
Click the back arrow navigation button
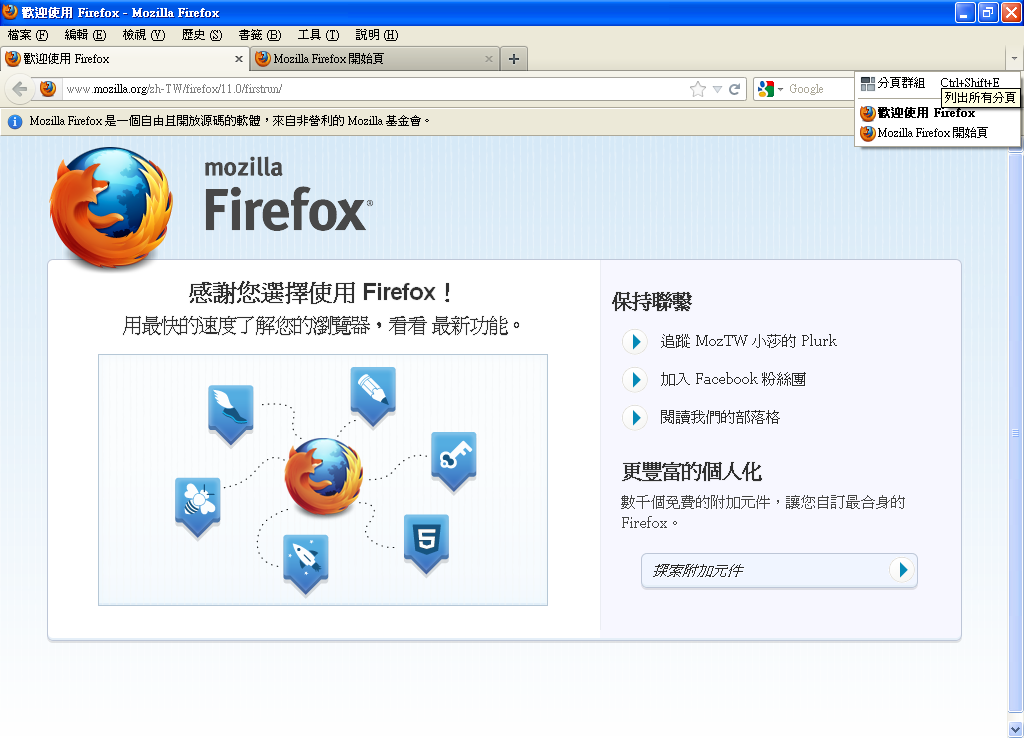click(20, 89)
